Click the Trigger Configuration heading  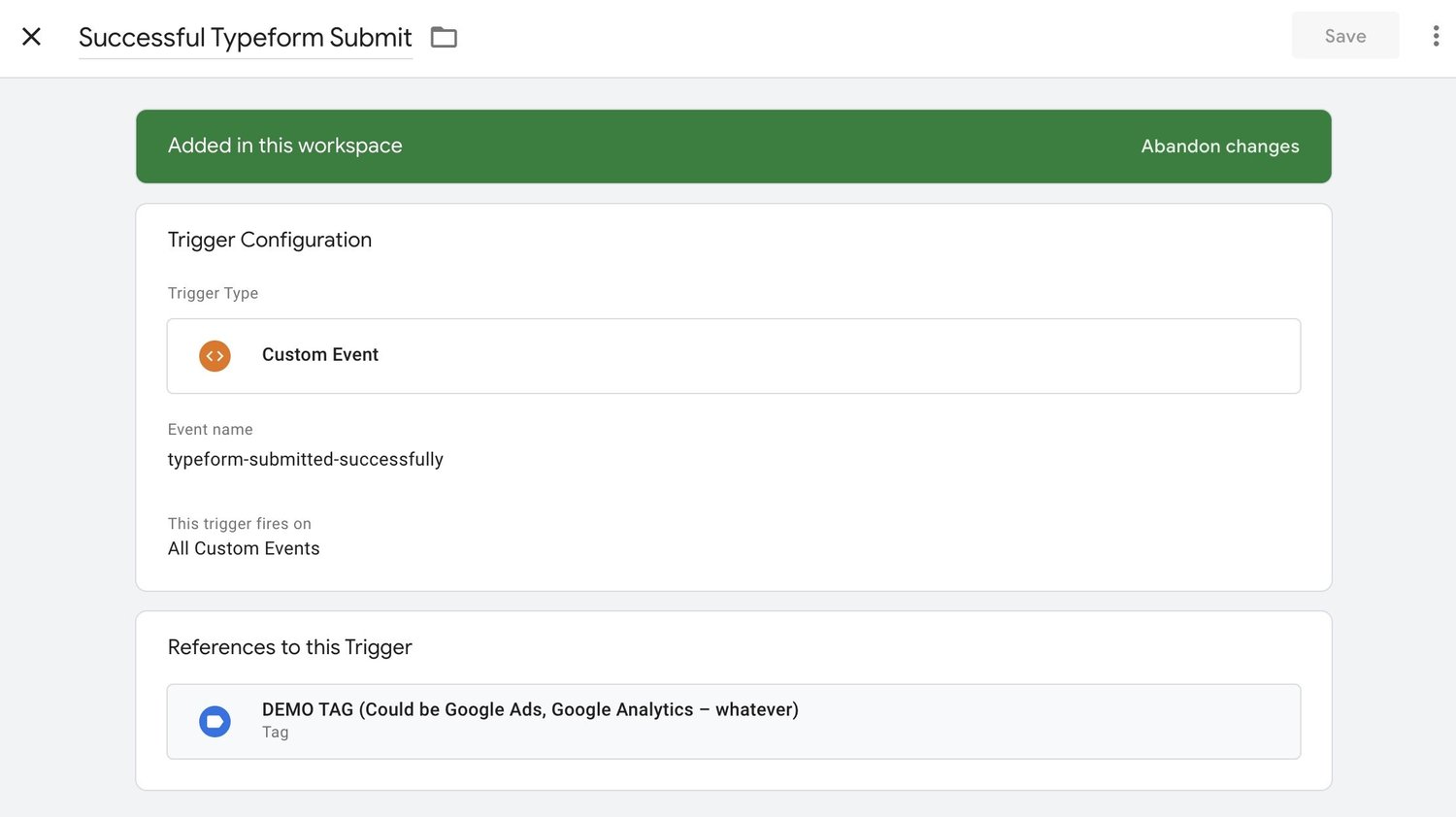tap(270, 240)
